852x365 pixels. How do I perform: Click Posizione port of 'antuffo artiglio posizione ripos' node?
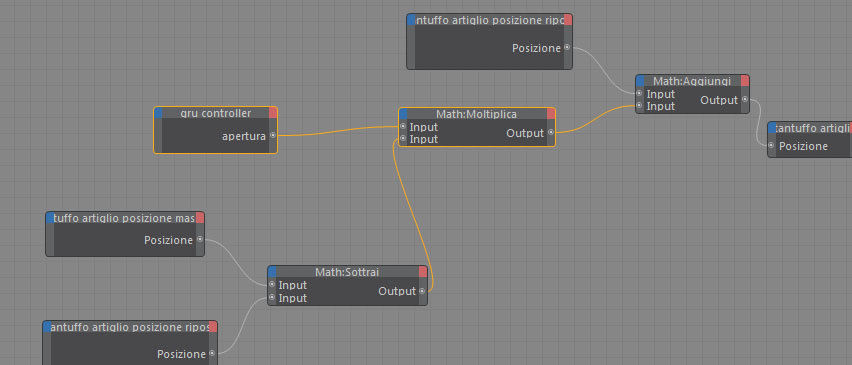coord(212,353)
